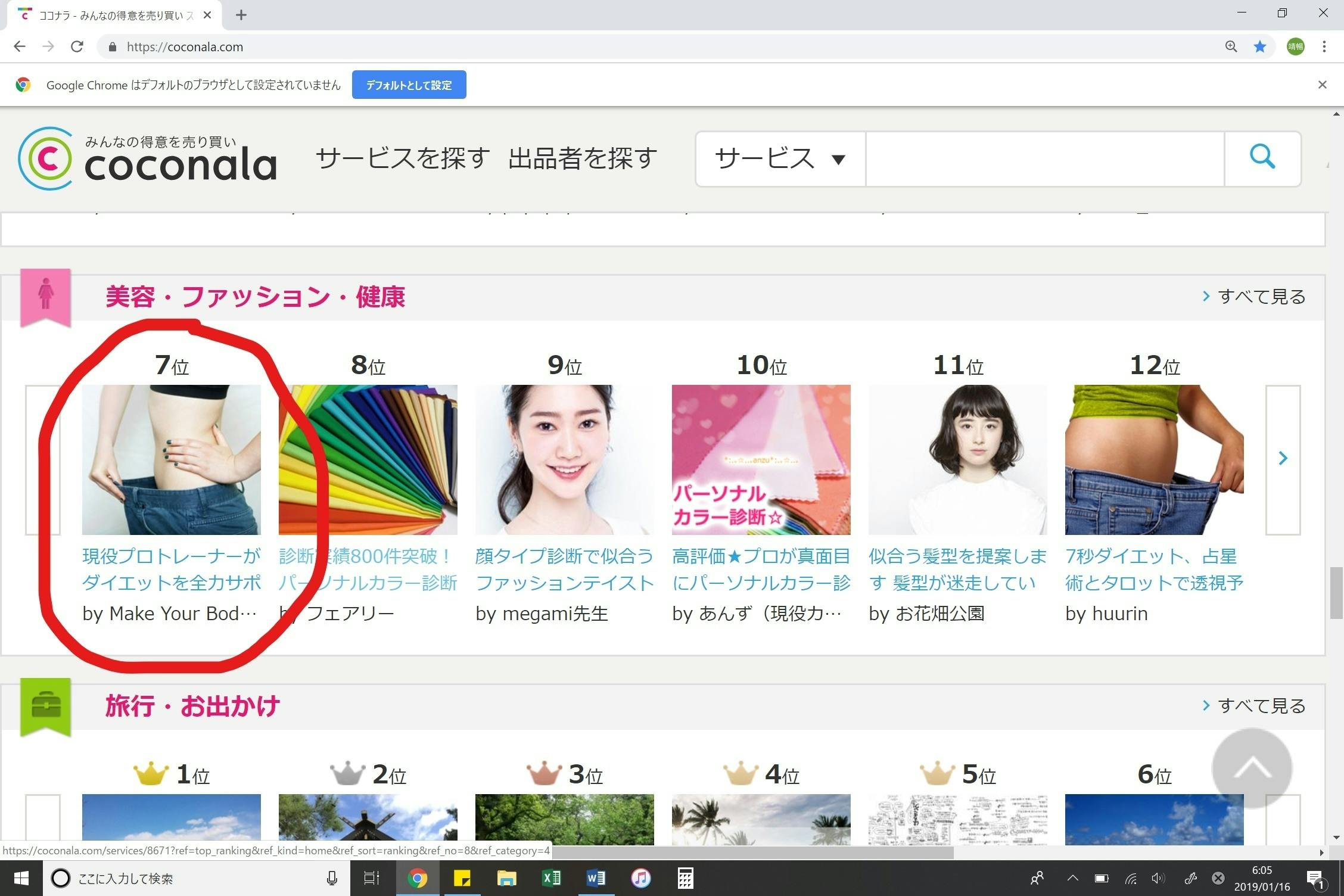The height and width of the screenshot is (896, 1344).
Task: Open the サービスを探す menu
Action: point(403,158)
